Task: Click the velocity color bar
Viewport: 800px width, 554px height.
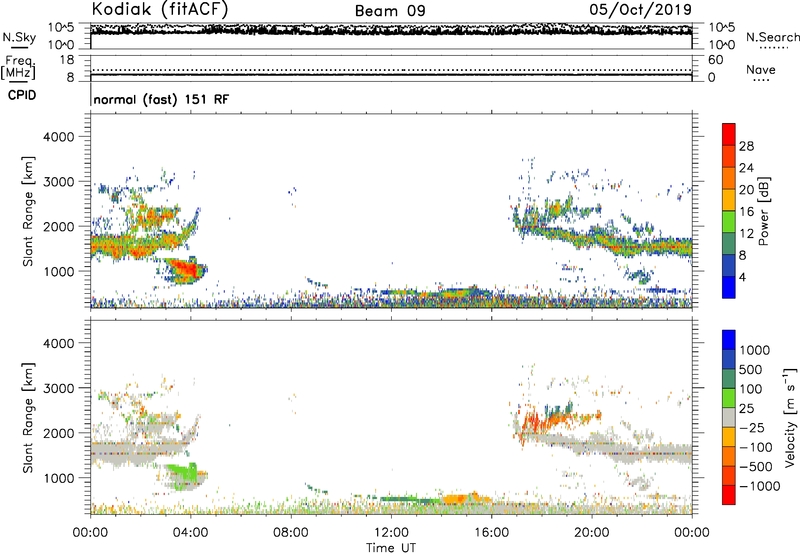Action: tap(729, 417)
